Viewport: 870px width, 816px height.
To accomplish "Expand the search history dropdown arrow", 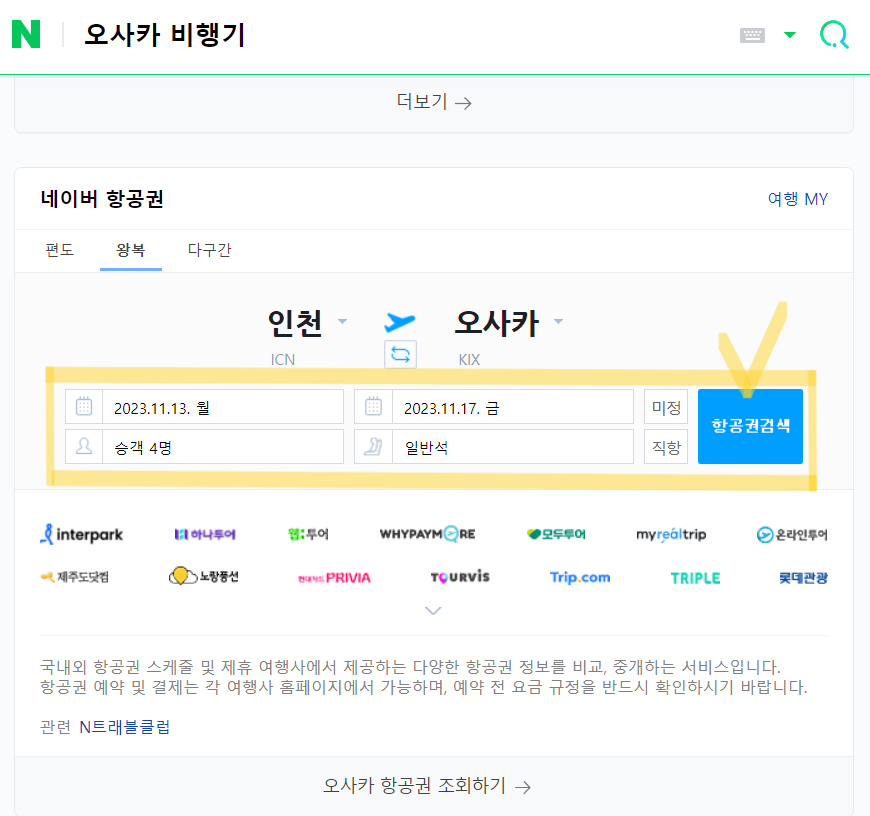I will (x=790, y=35).
